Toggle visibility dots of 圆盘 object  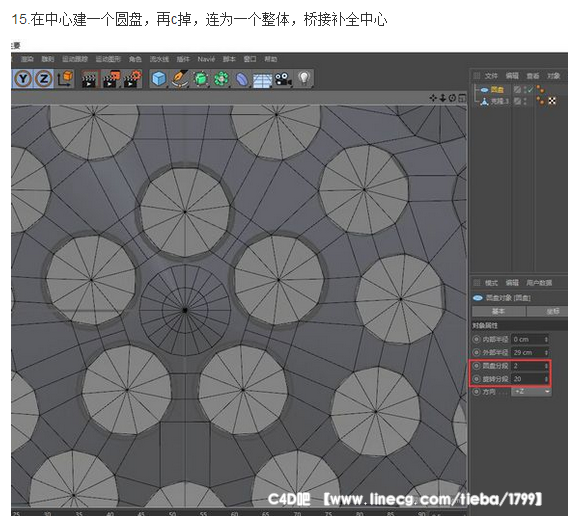tap(525, 90)
